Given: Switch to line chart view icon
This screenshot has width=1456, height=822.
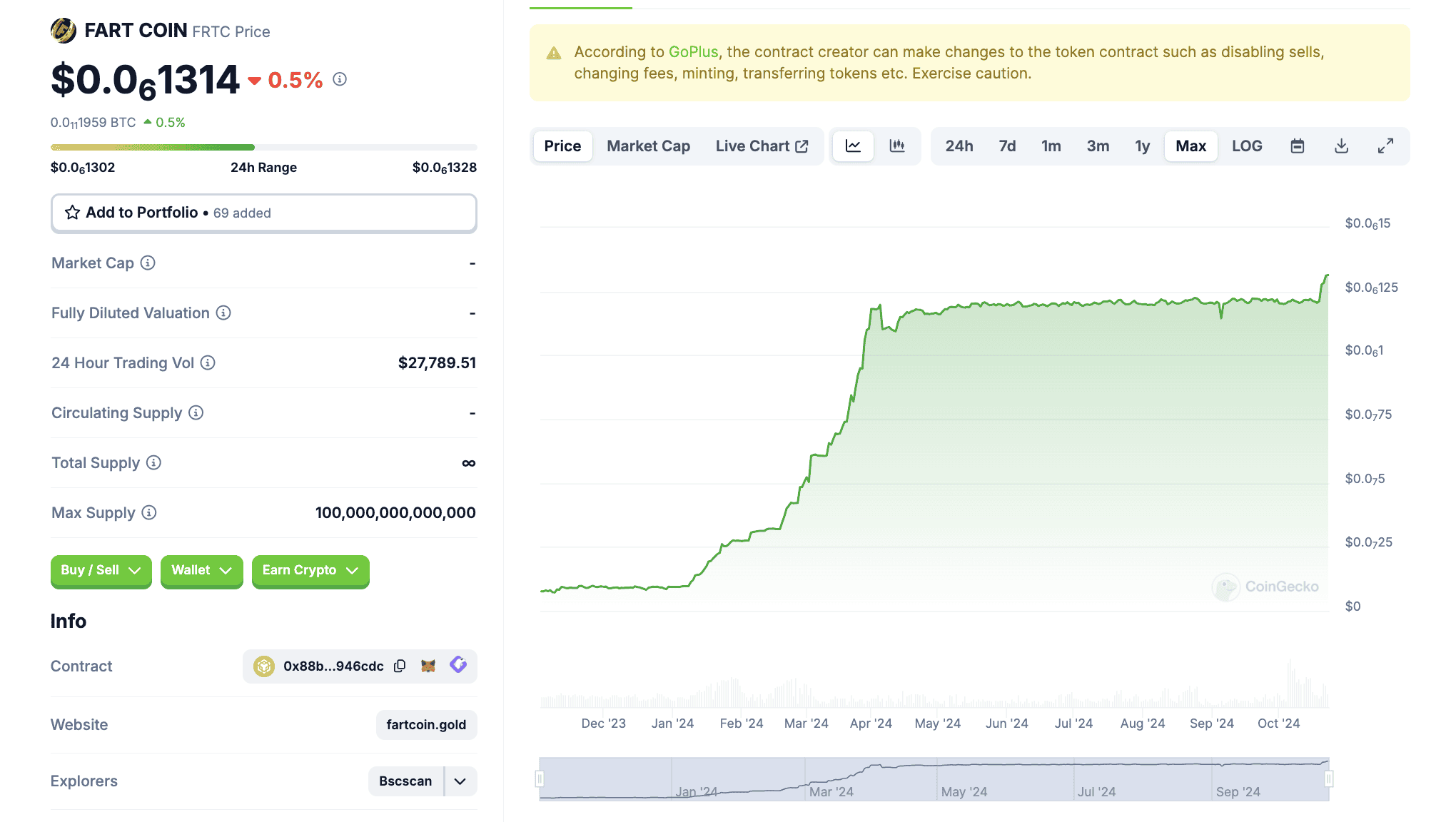Looking at the screenshot, I should click(x=853, y=146).
